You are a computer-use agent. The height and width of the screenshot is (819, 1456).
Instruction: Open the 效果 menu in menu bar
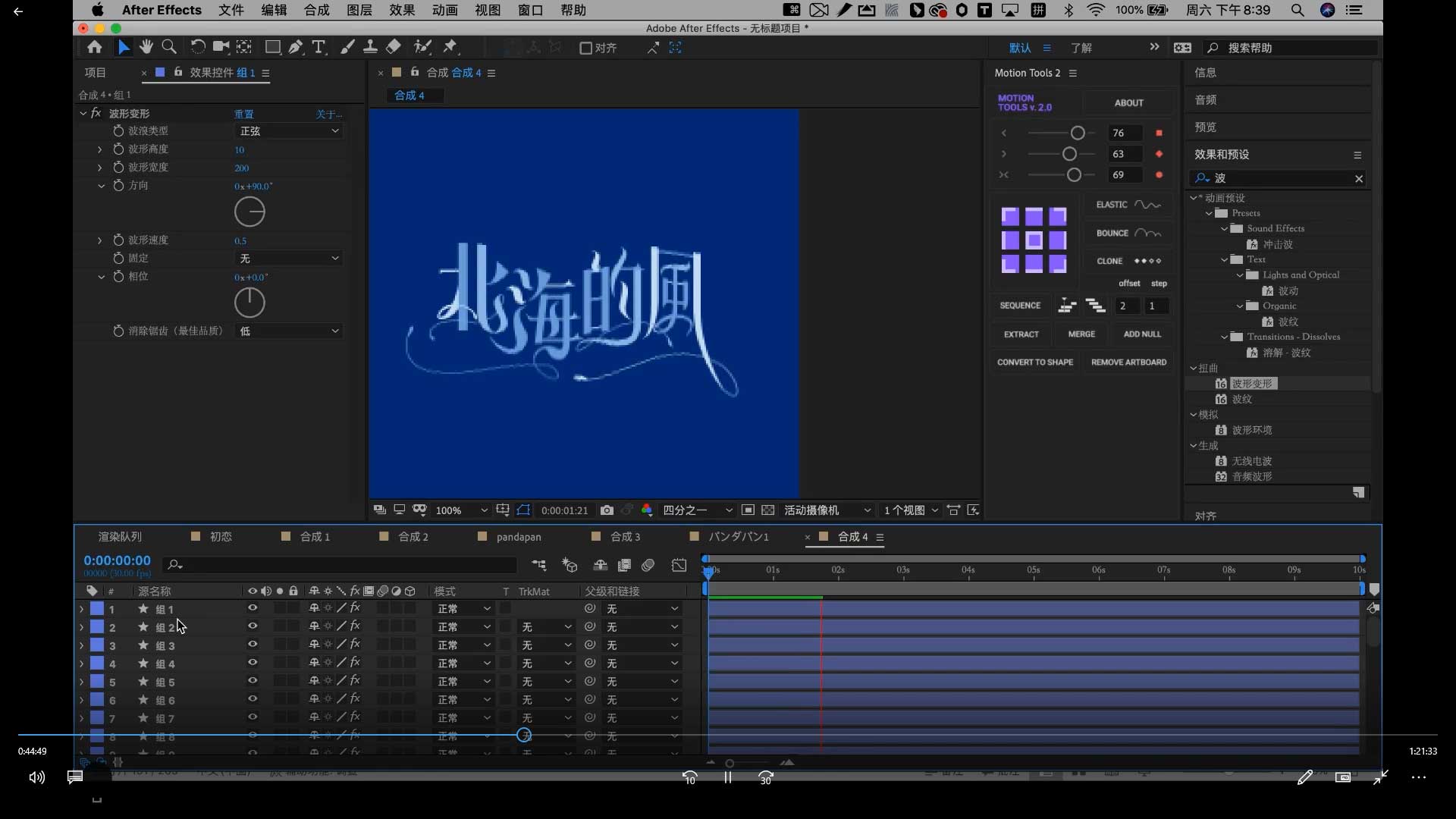click(x=402, y=10)
